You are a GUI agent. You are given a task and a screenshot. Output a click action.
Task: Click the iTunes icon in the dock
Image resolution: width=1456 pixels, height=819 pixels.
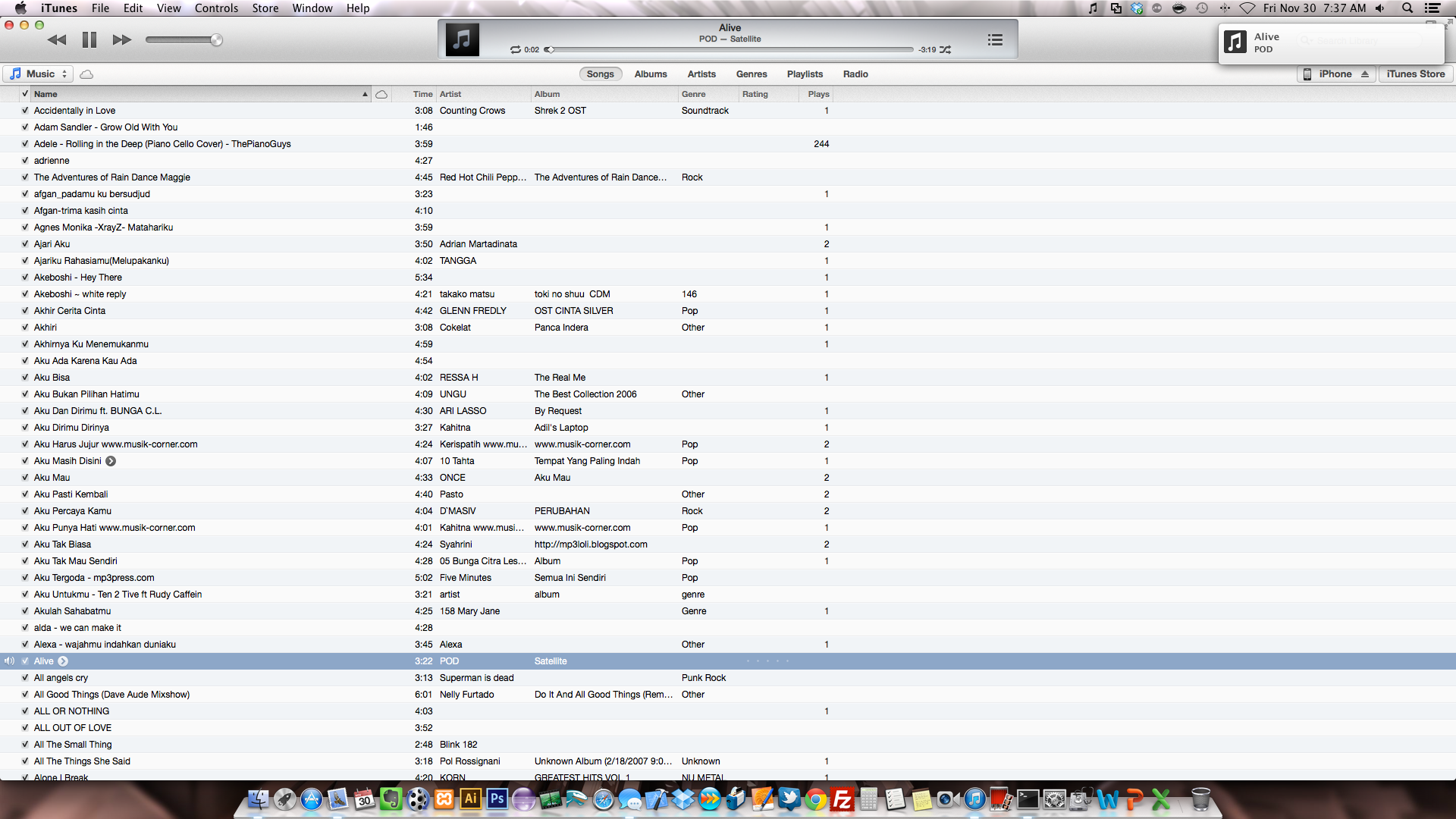pos(974,799)
